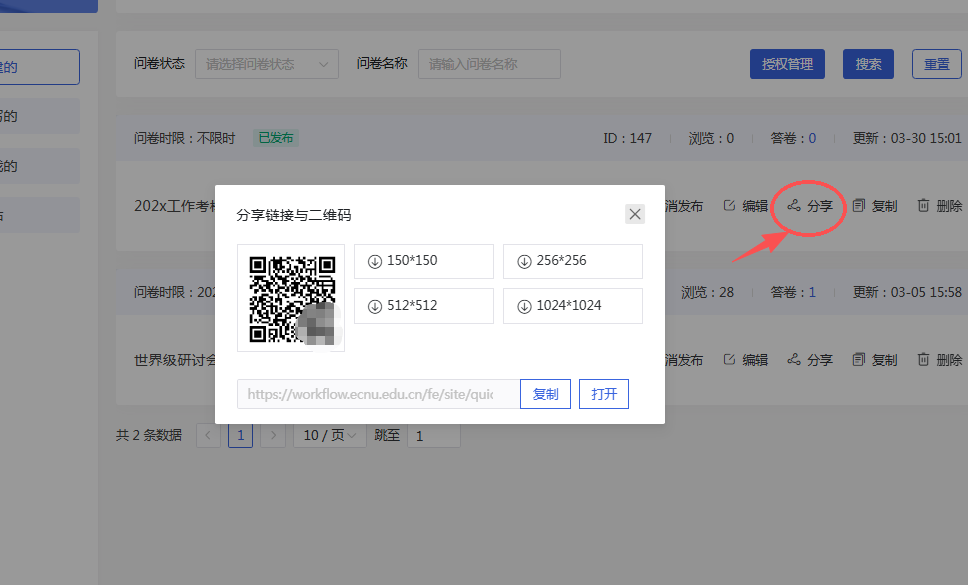The width and height of the screenshot is (968, 585).
Task: Click 浏览 : 28 text
Action: pyautogui.click(x=707, y=292)
